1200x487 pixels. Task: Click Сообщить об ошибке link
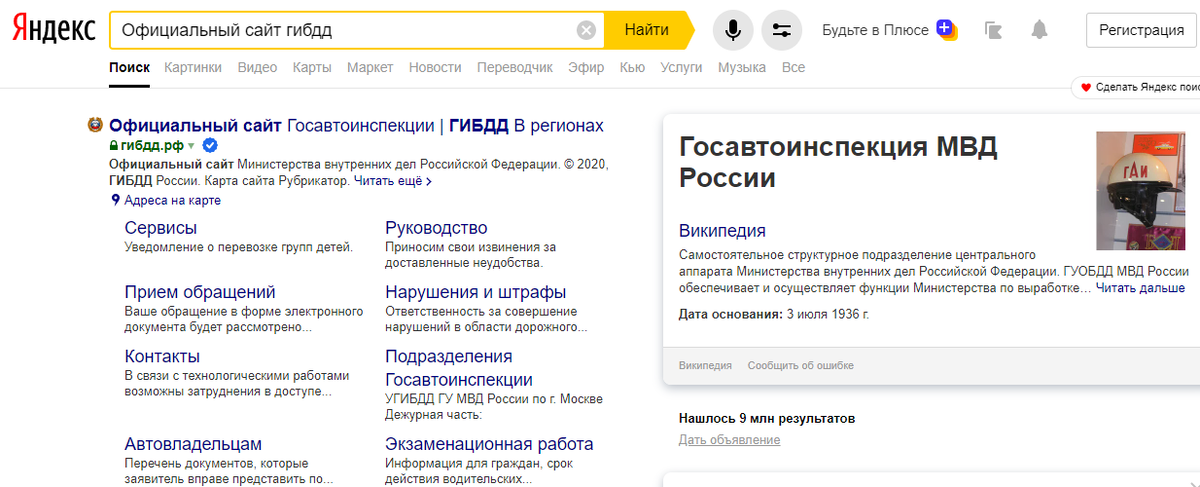click(801, 366)
